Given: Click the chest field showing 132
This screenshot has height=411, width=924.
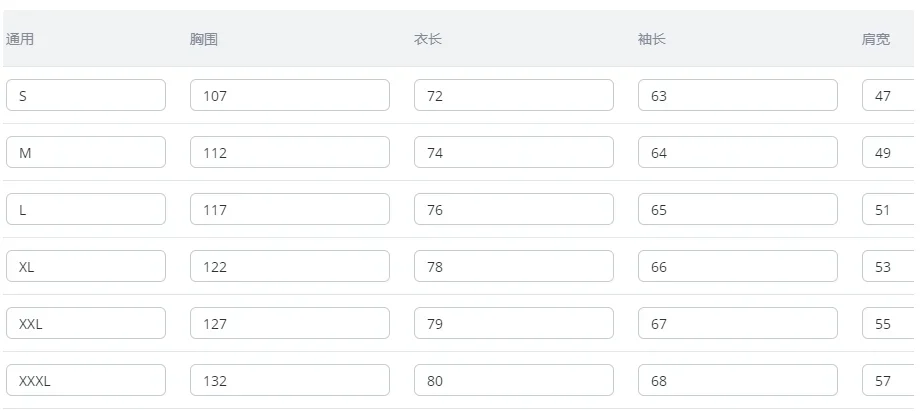Looking at the screenshot, I should (290, 380).
